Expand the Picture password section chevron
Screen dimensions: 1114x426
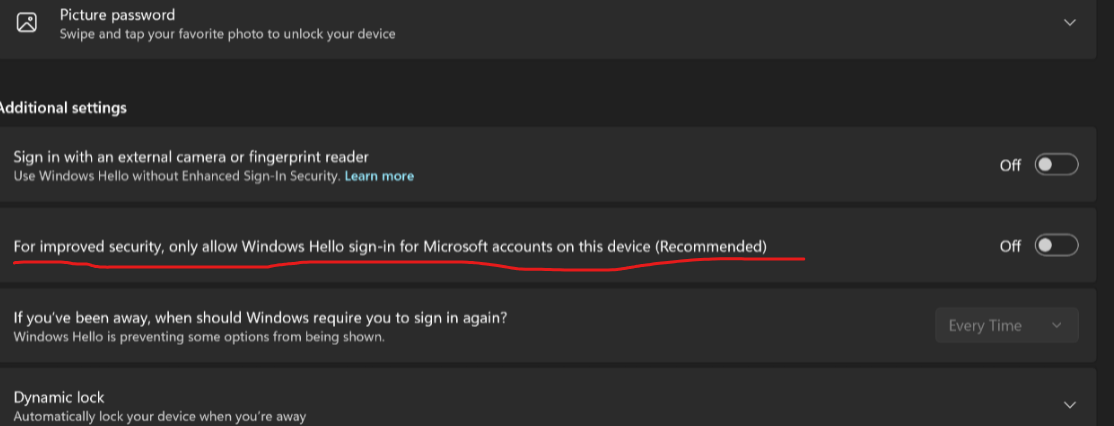point(1070,23)
